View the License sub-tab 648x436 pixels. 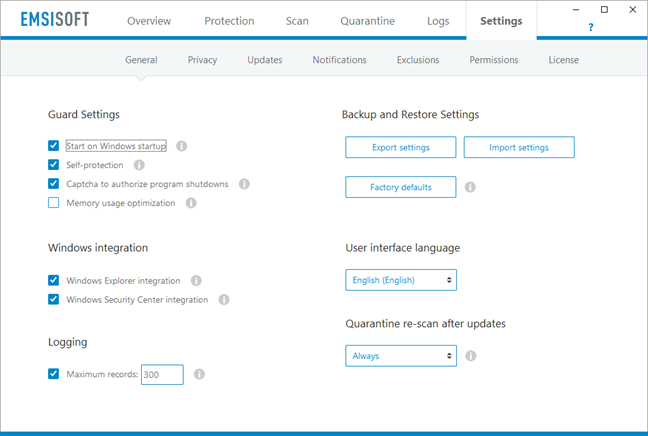point(564,60)
